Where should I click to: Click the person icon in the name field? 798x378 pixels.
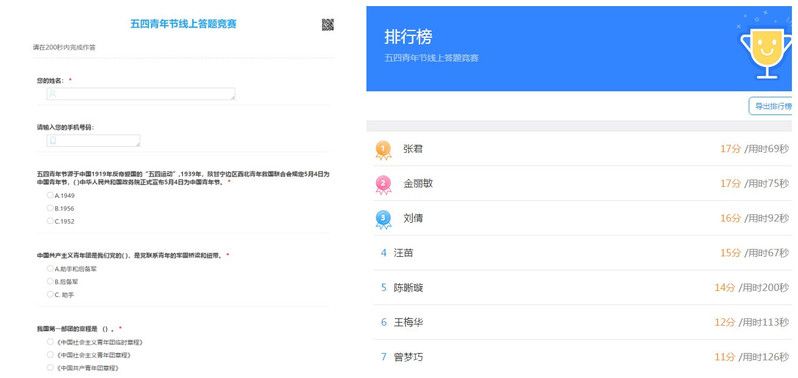[x=52, y=94]
